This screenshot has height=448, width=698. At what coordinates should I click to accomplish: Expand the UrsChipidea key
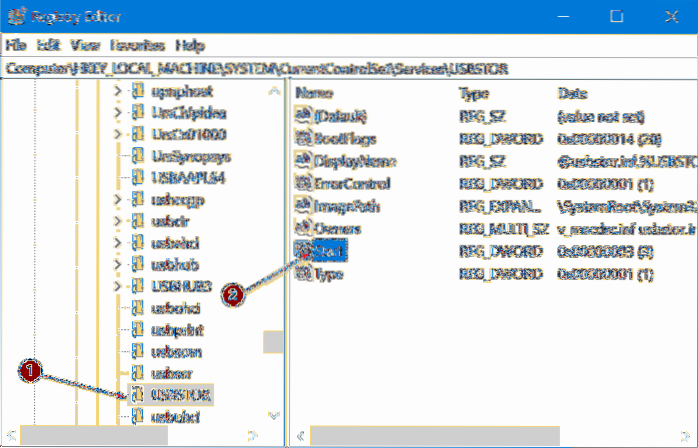pyautogui.click(x=118, y=113)
